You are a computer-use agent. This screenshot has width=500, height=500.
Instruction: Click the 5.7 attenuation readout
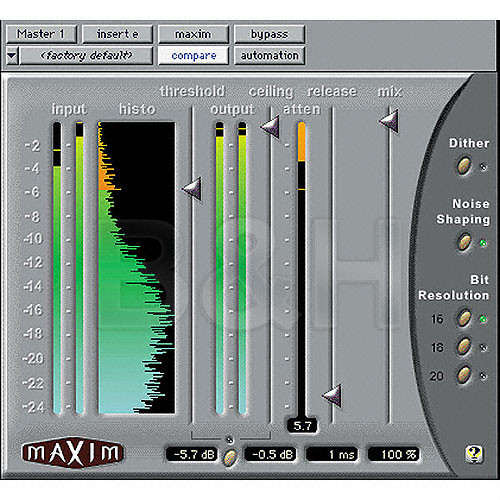pos(302,426)
